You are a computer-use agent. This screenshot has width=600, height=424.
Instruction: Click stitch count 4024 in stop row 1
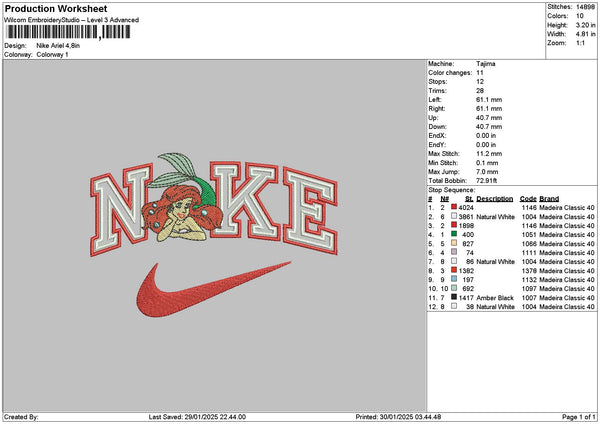(466, 207)
